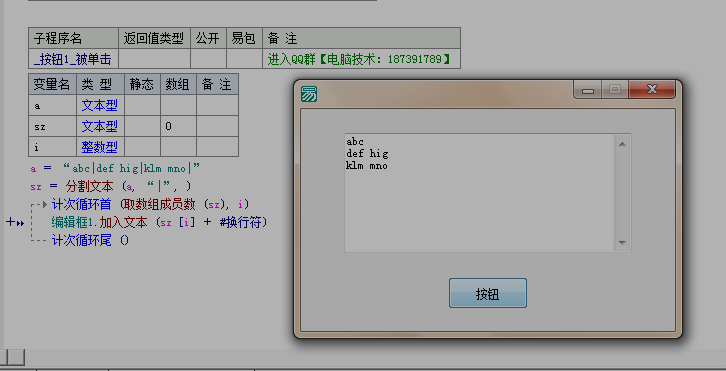The image size is (726, 371).
Task: Click the remark cell 进入QQ群【电脑技术
Action: 361,59
